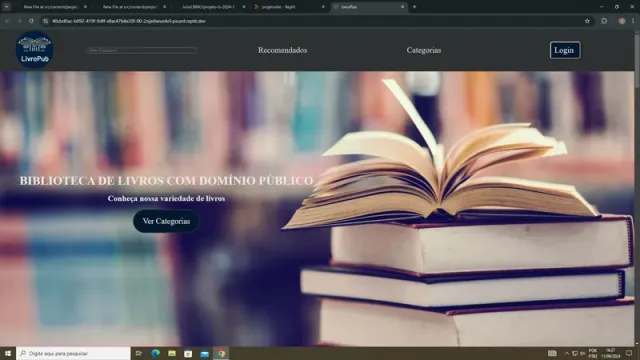The width and height of the screenshot is (640, 360).
Task: Click the Login button
Action: pos(565,50)
